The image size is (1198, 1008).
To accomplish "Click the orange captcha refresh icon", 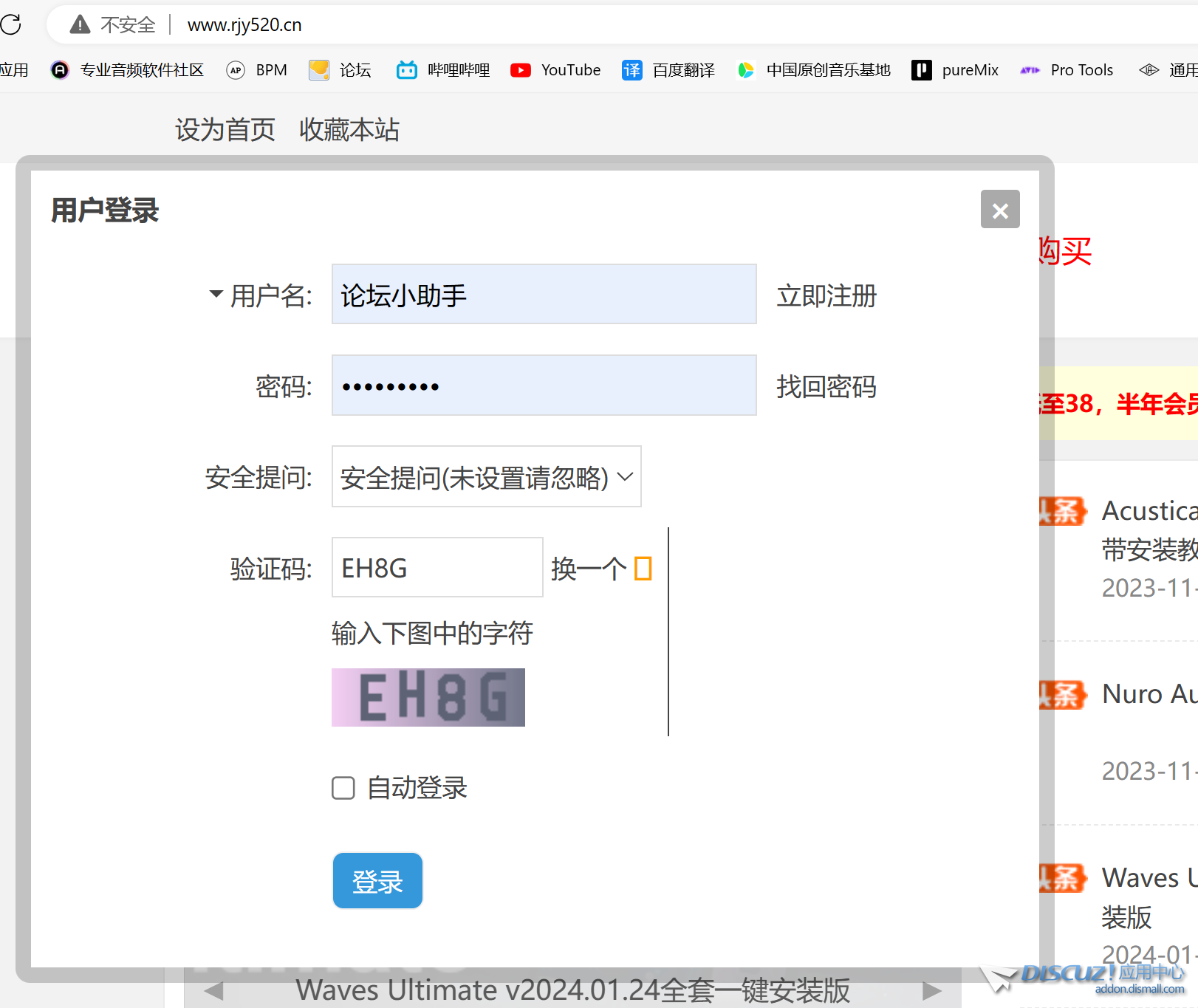I will (x=643, y=568).
